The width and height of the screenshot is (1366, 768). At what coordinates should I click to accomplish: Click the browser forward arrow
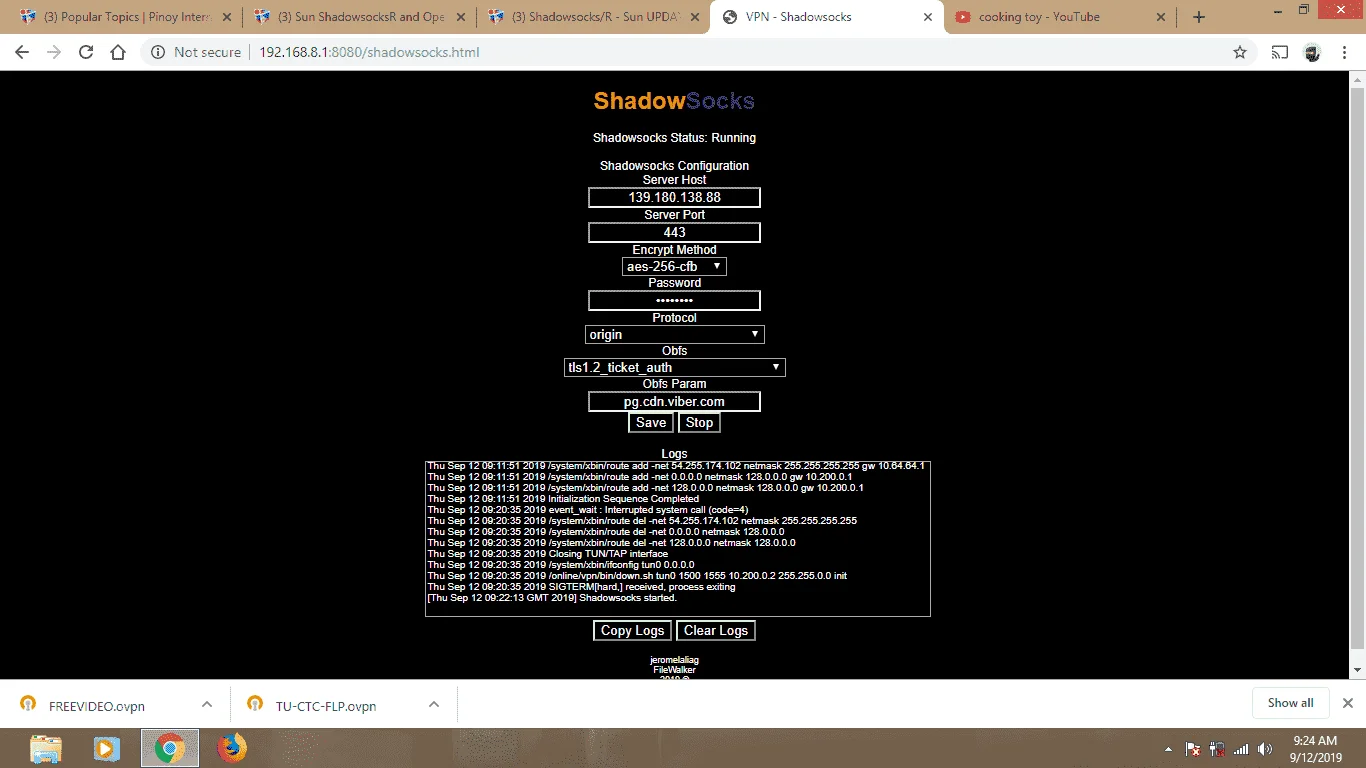pyautogui.click(x=54, y=52)
